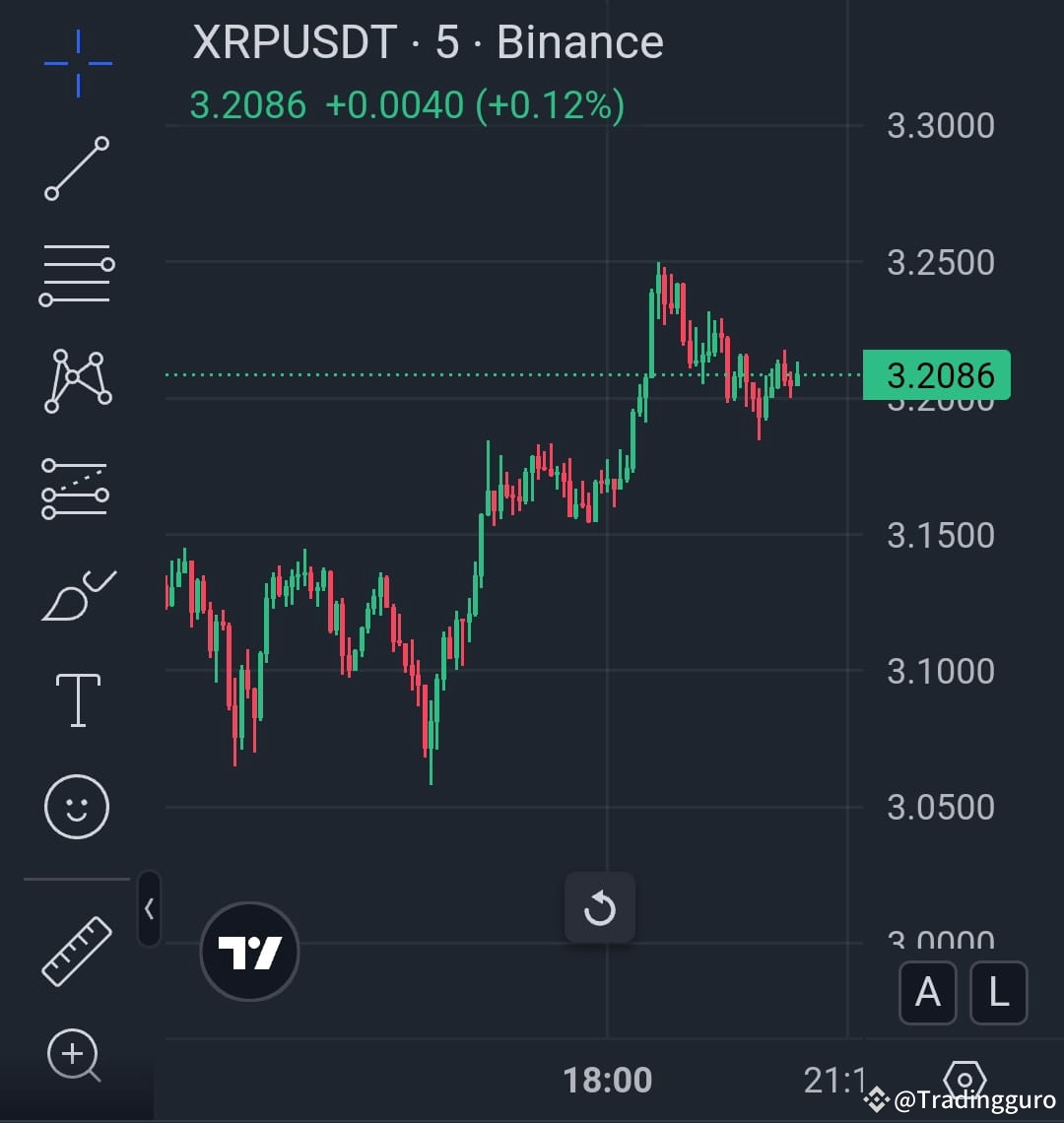Open the forecasting and measurement tools

[x=77, y=487]
